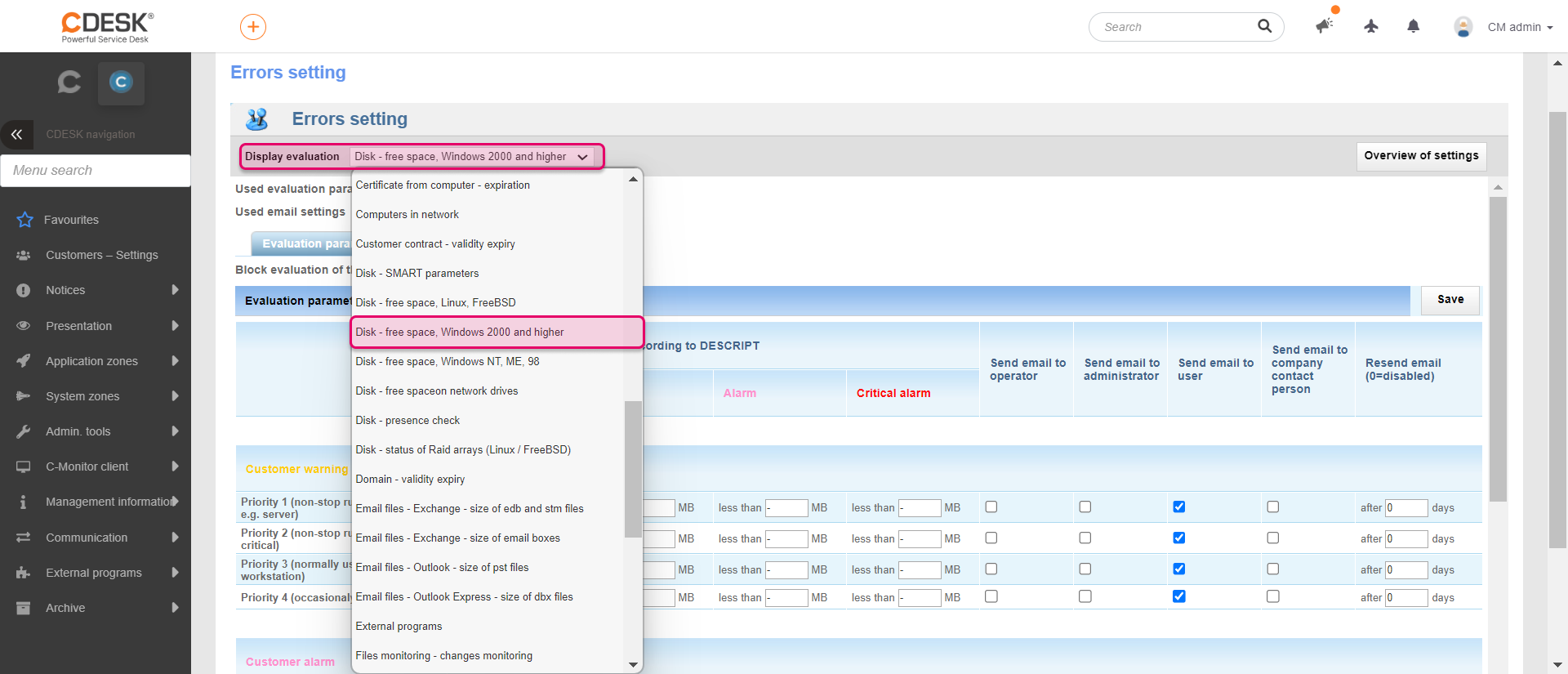Expand the Communication menu
The width and height of the screenshot is (1568, 674).
175,537
